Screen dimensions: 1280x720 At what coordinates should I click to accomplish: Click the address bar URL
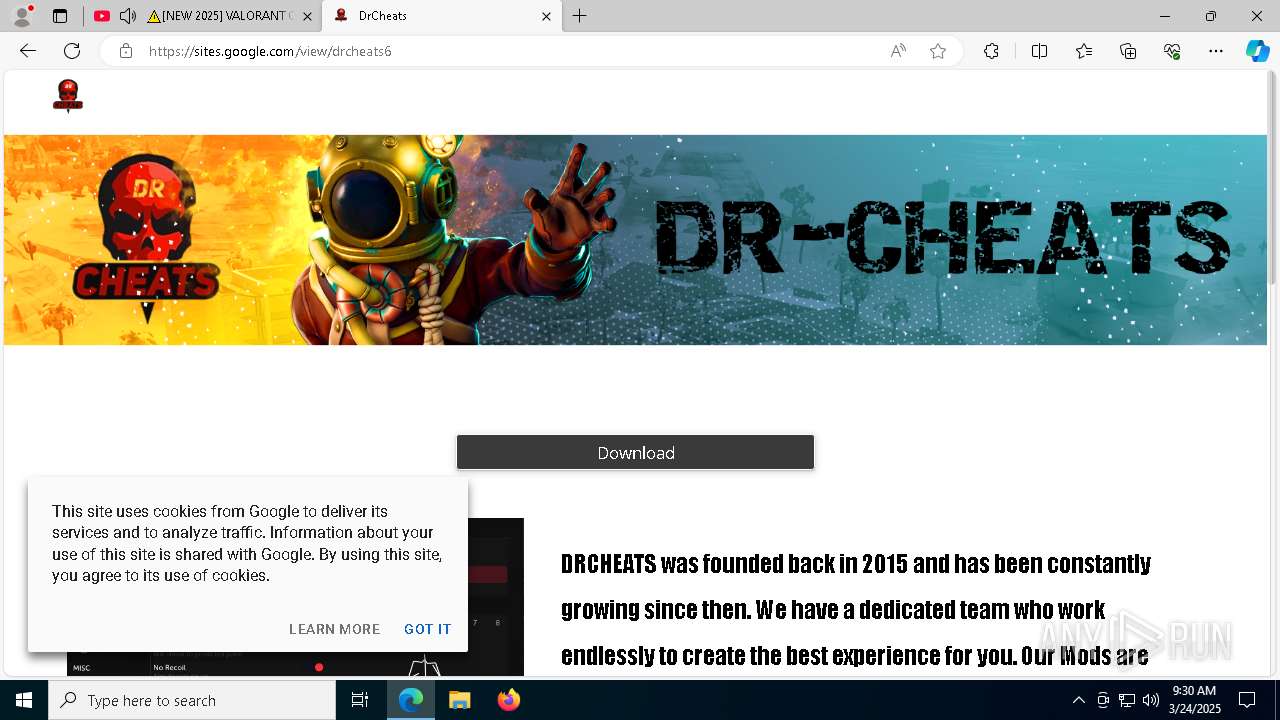pyautogui.click(x=270, y=51)
